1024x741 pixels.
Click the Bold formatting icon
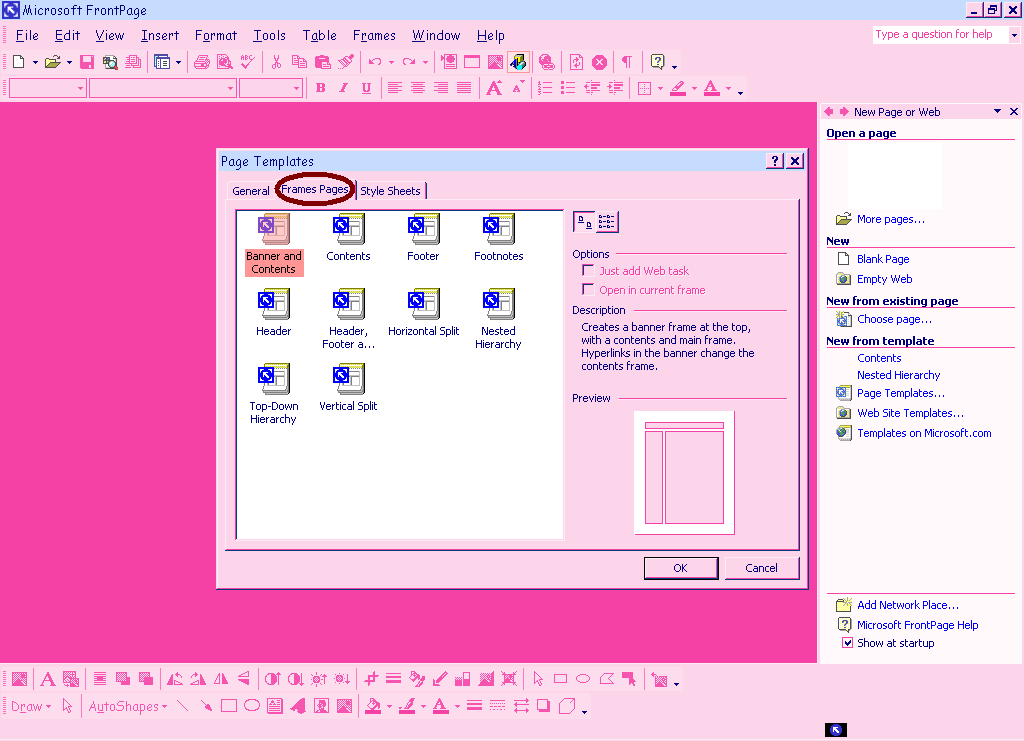320,88
